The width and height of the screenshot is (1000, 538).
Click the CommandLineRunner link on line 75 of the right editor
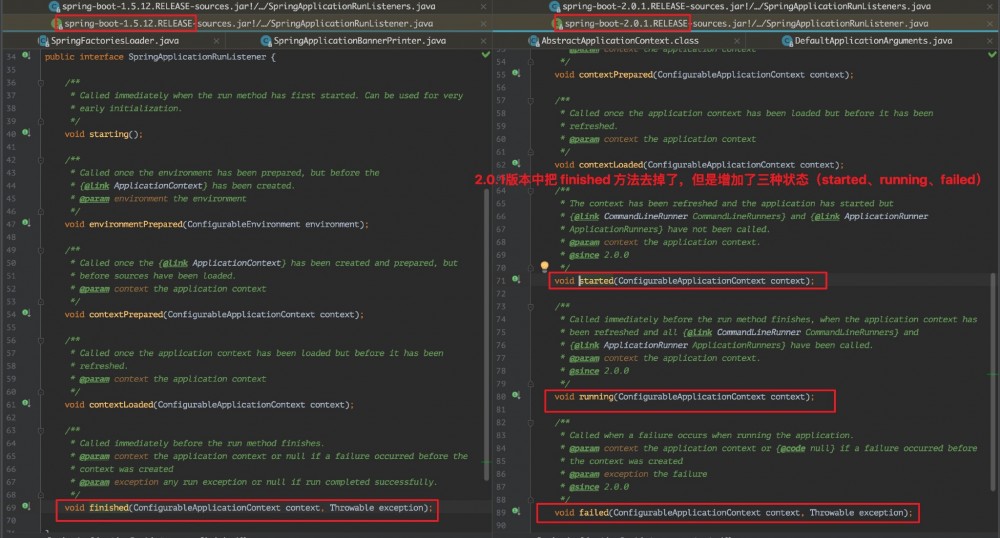758,332
